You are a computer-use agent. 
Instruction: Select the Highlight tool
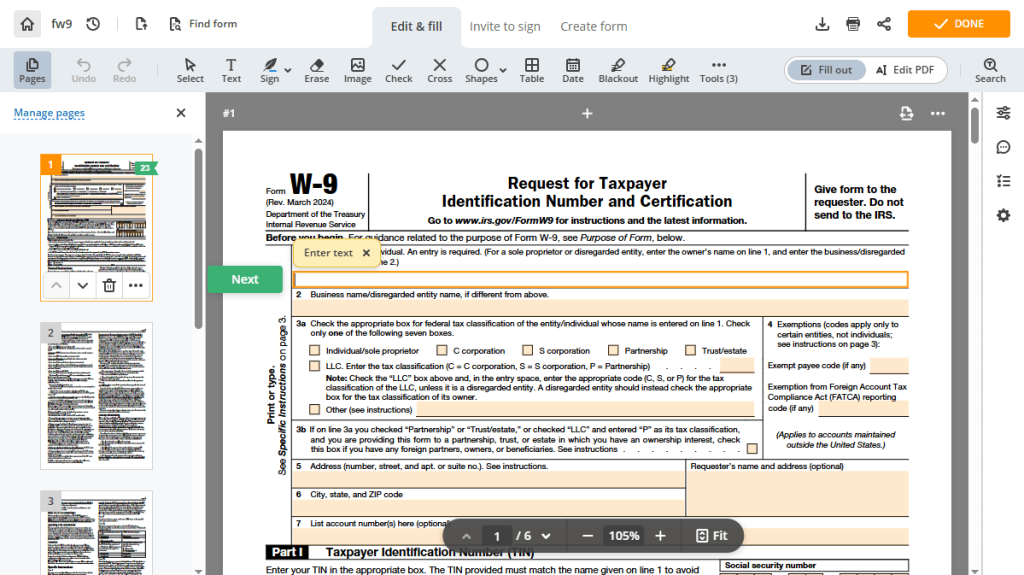tap(669, 70)
